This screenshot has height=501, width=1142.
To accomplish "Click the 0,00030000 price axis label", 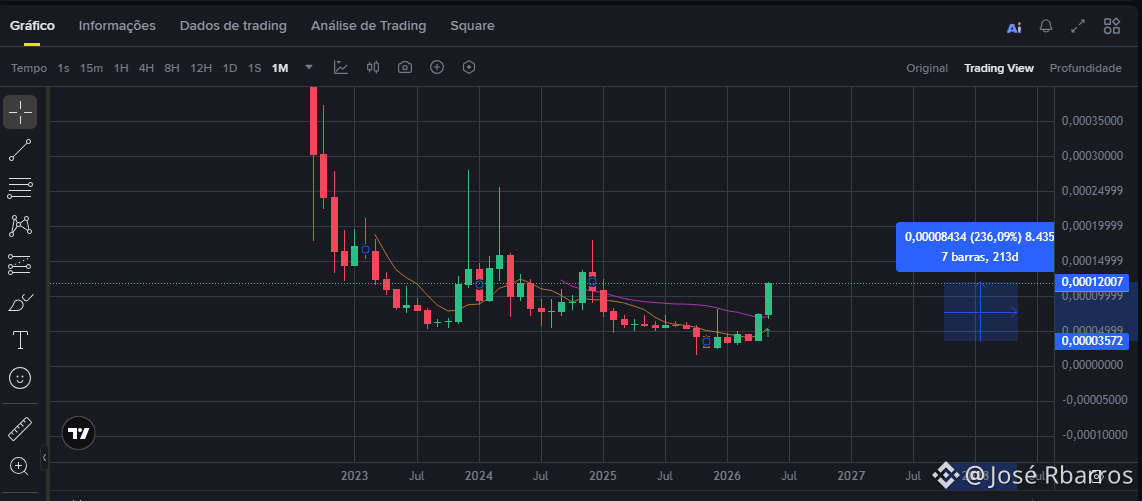I will coord(1092,156).
